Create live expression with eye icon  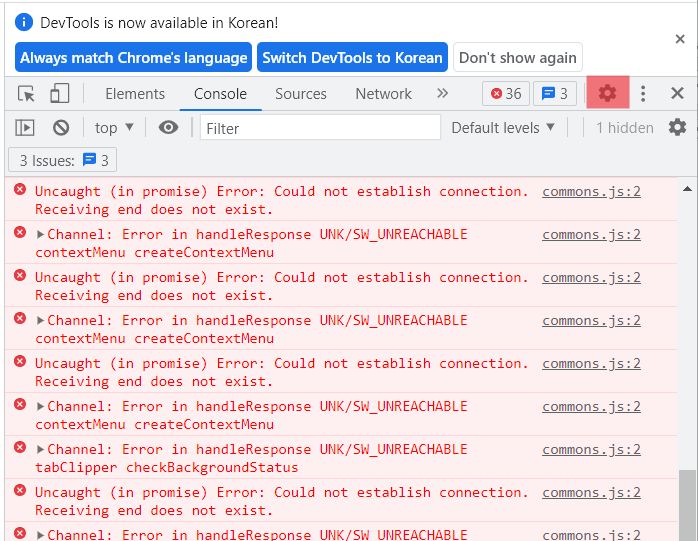tap(168, 128)
